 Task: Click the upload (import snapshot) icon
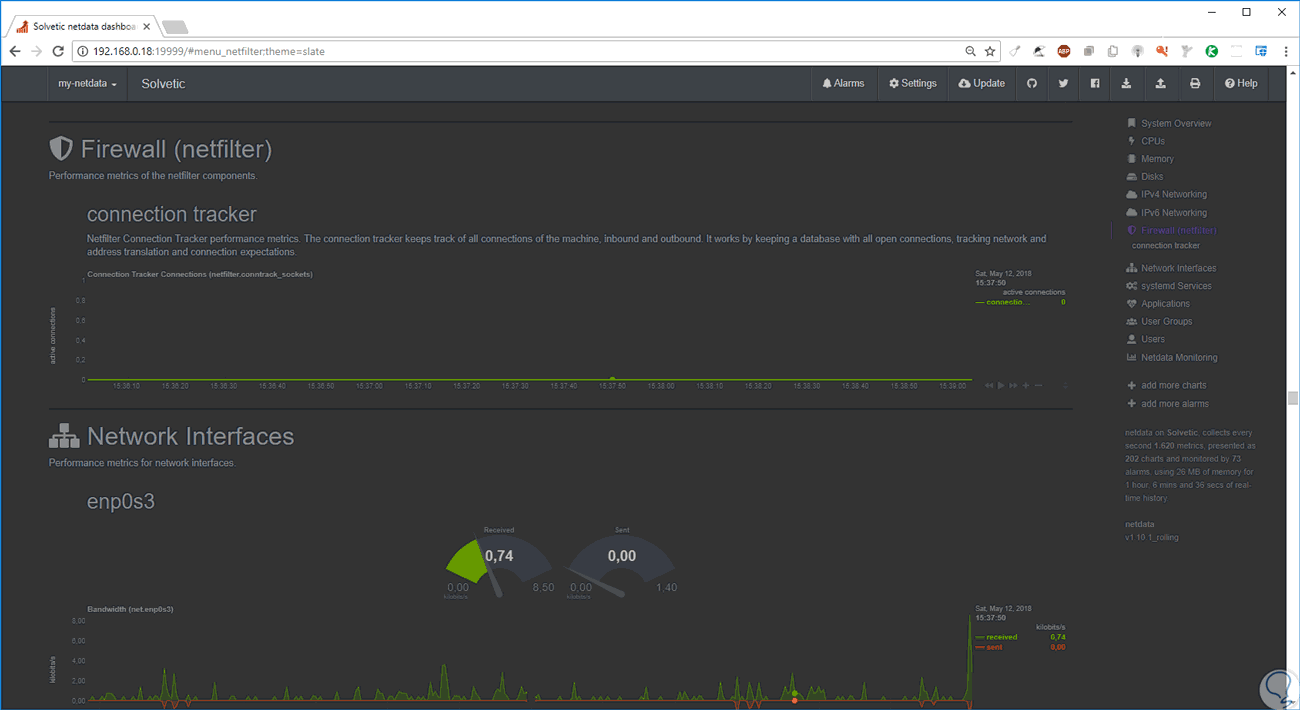tap(1160, 84)
